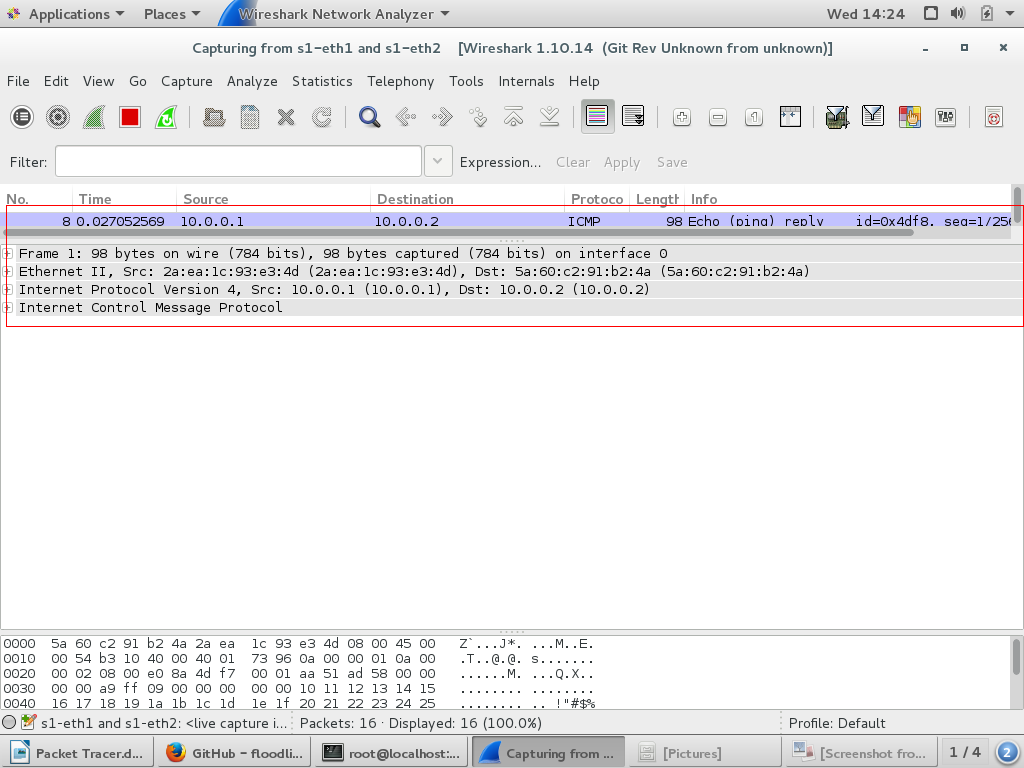The width and height of the screenshot is (1024, 768).
Task: Start a new live capture (shark fin)
Action: [x=94, y=117]
